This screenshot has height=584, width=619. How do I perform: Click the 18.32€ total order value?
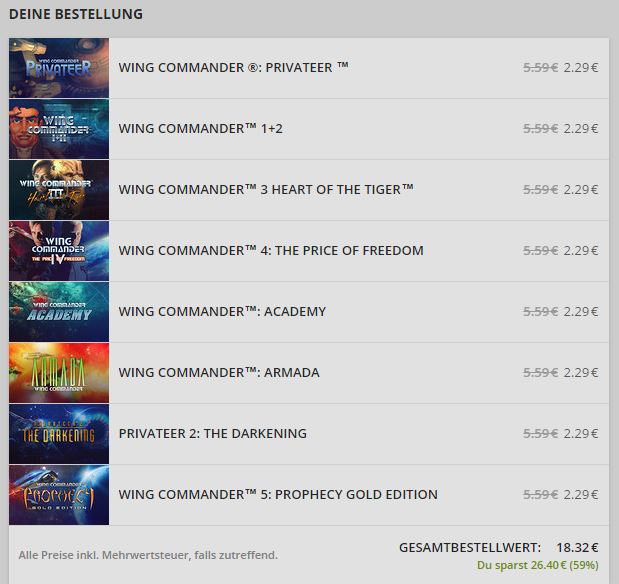pyautogui.click(x=577, y=548)
